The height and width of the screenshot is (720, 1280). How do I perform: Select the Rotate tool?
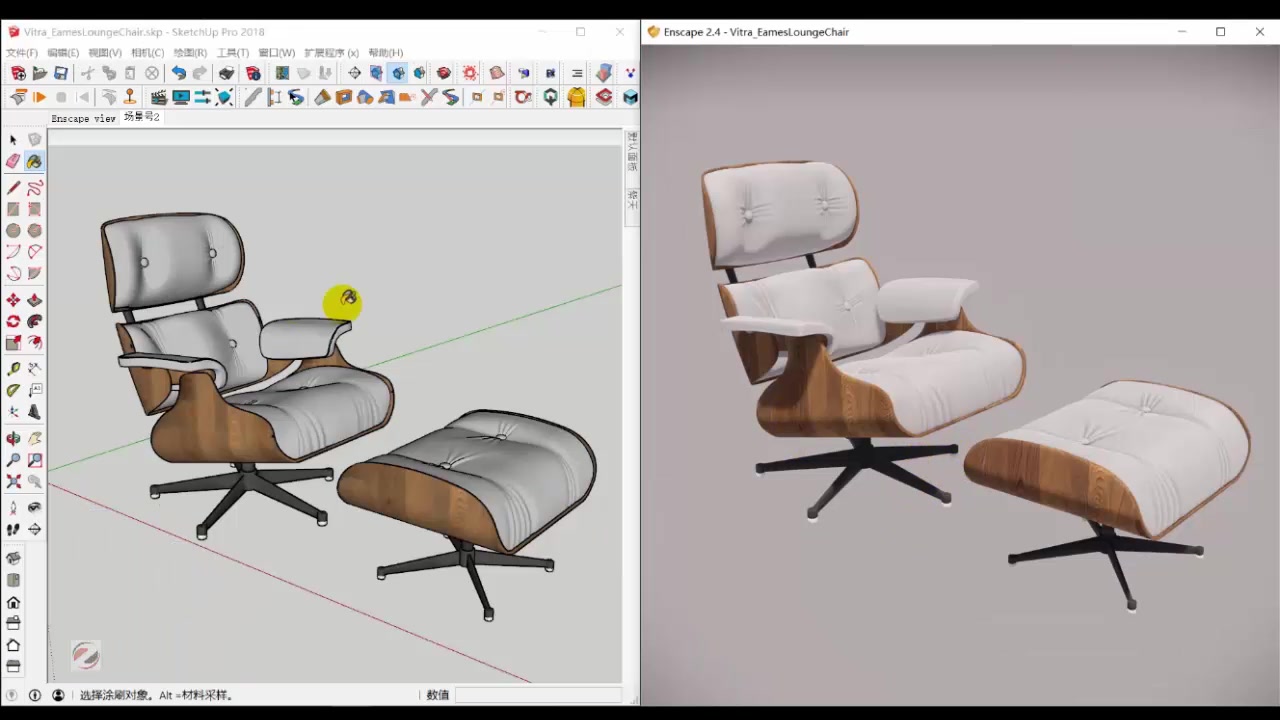pyautogui.click(x=13, y=321)
